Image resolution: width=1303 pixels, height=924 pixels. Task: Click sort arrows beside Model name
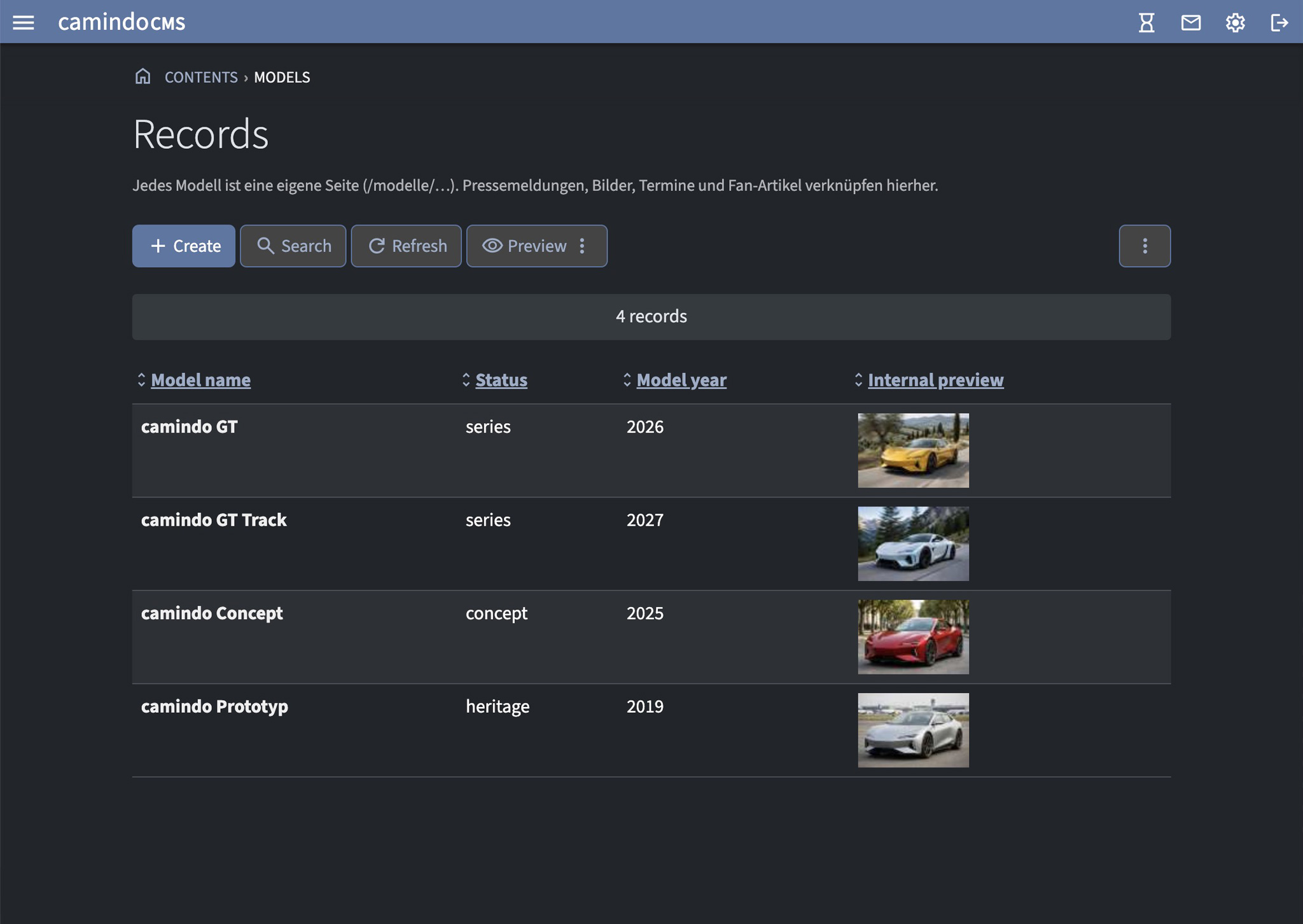(141, 380)
